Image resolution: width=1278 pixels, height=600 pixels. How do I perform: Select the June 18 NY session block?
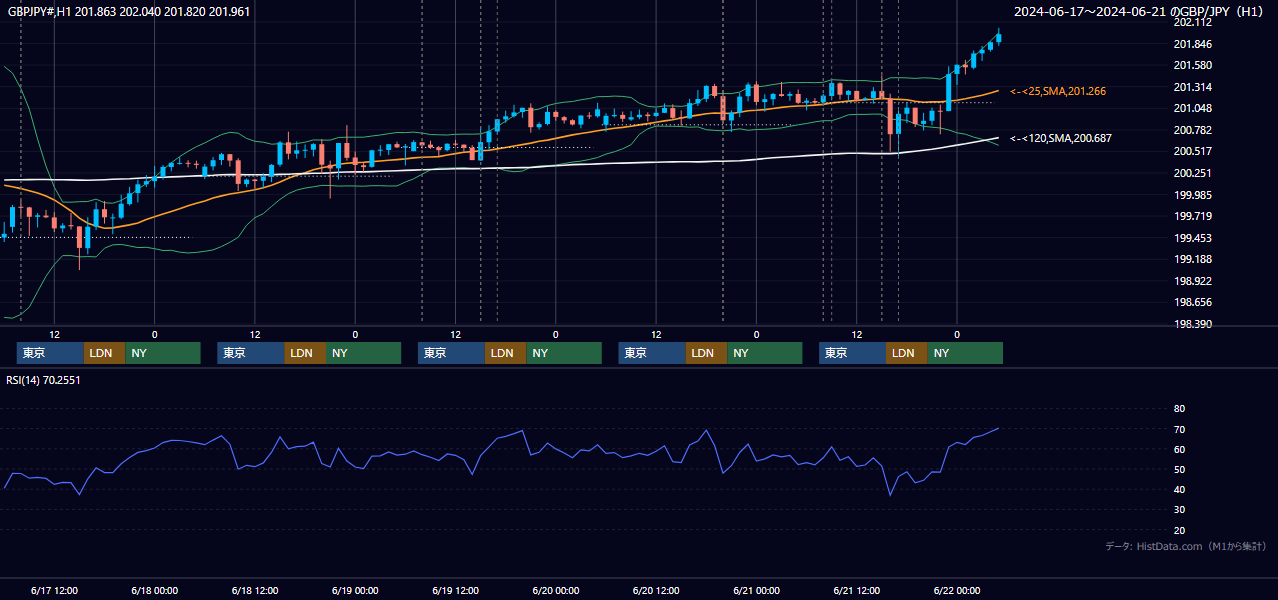pyautogui.click(x=364, y=353)
